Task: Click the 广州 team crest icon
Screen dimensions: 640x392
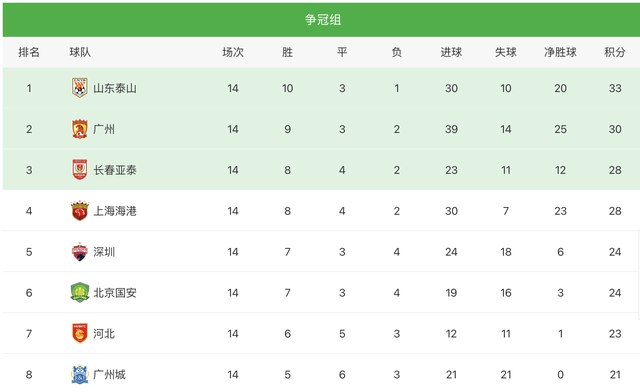Action: 80,129
